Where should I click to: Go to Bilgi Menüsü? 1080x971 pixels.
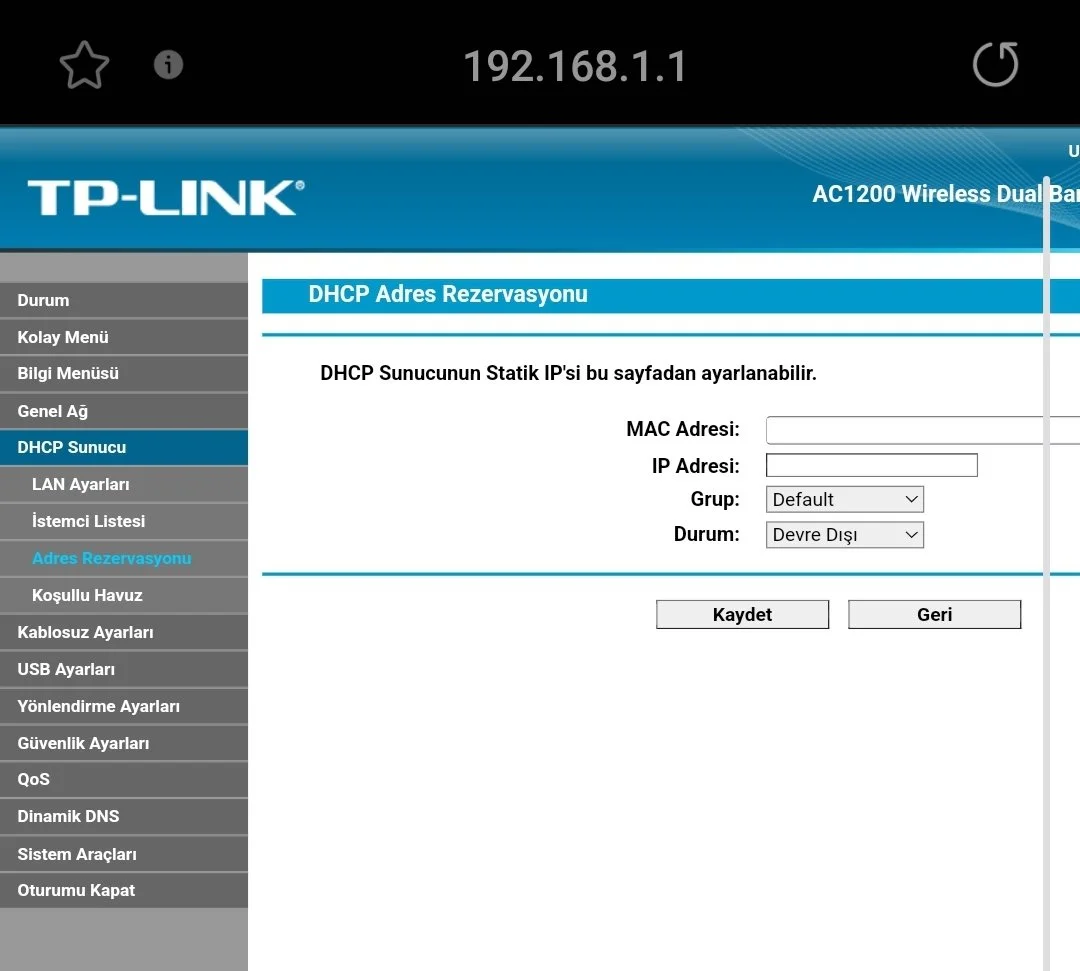[x=124, y=374]
